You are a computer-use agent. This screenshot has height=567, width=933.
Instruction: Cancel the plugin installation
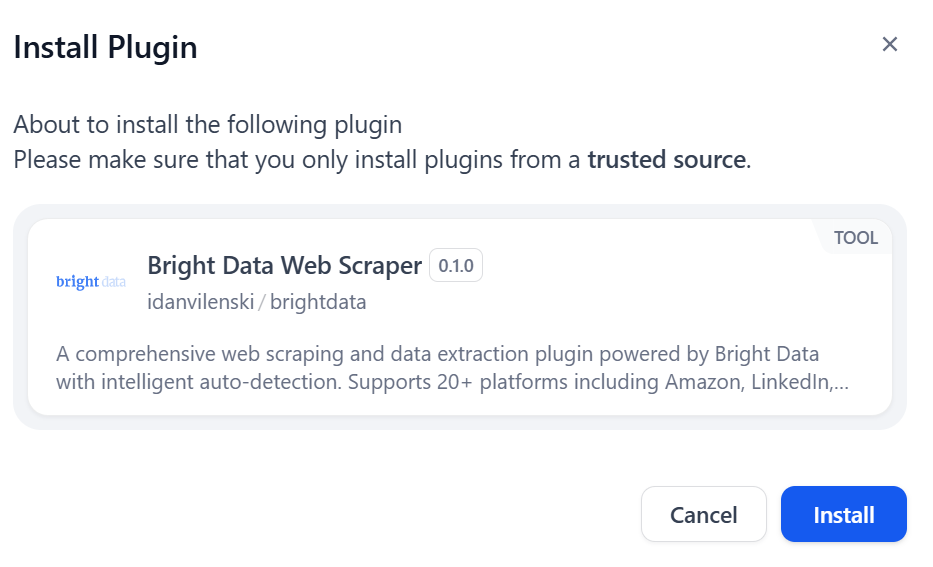703,514
